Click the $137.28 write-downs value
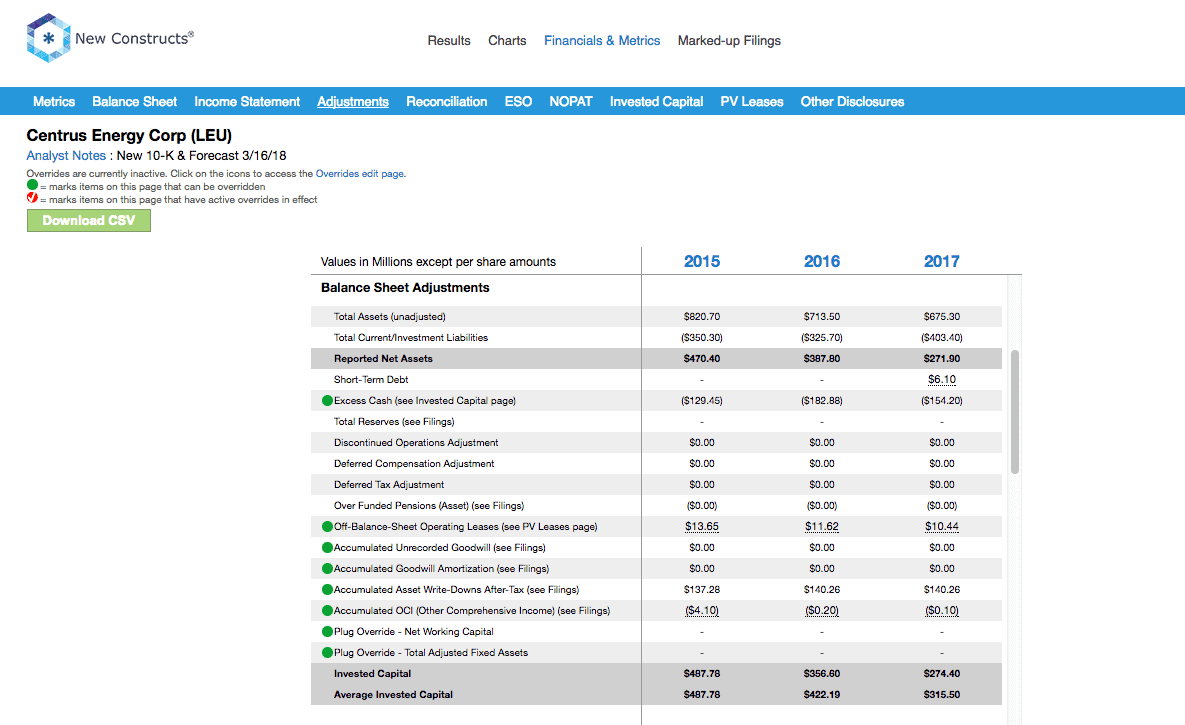The image size is (1185, 725). (702, 590)
